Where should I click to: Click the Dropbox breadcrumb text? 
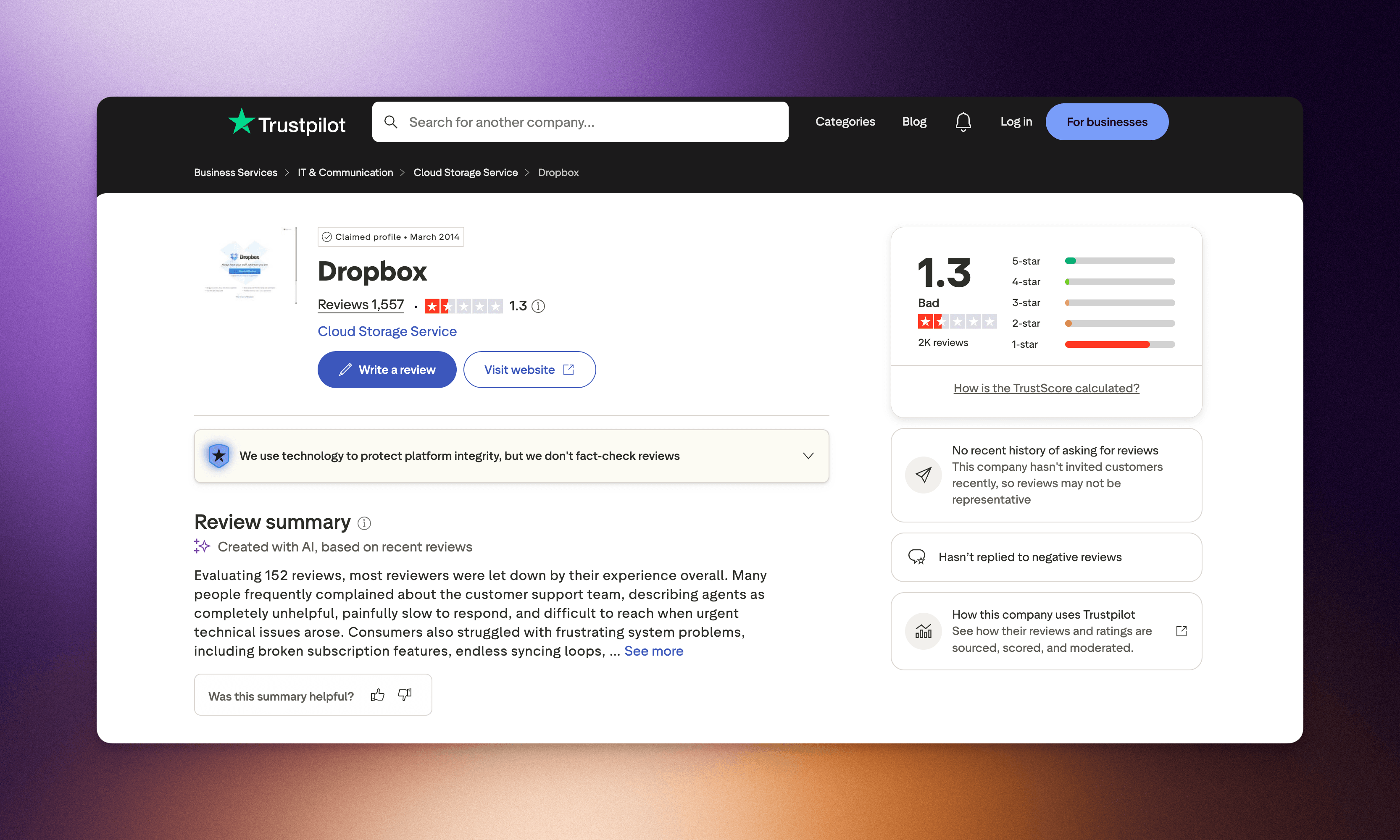coord(558,173)
